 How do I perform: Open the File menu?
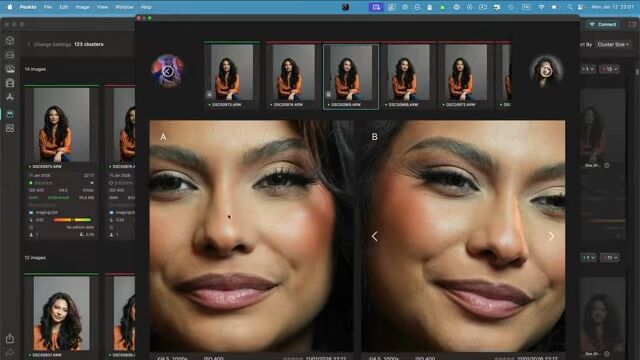click(x=48, y=7)
